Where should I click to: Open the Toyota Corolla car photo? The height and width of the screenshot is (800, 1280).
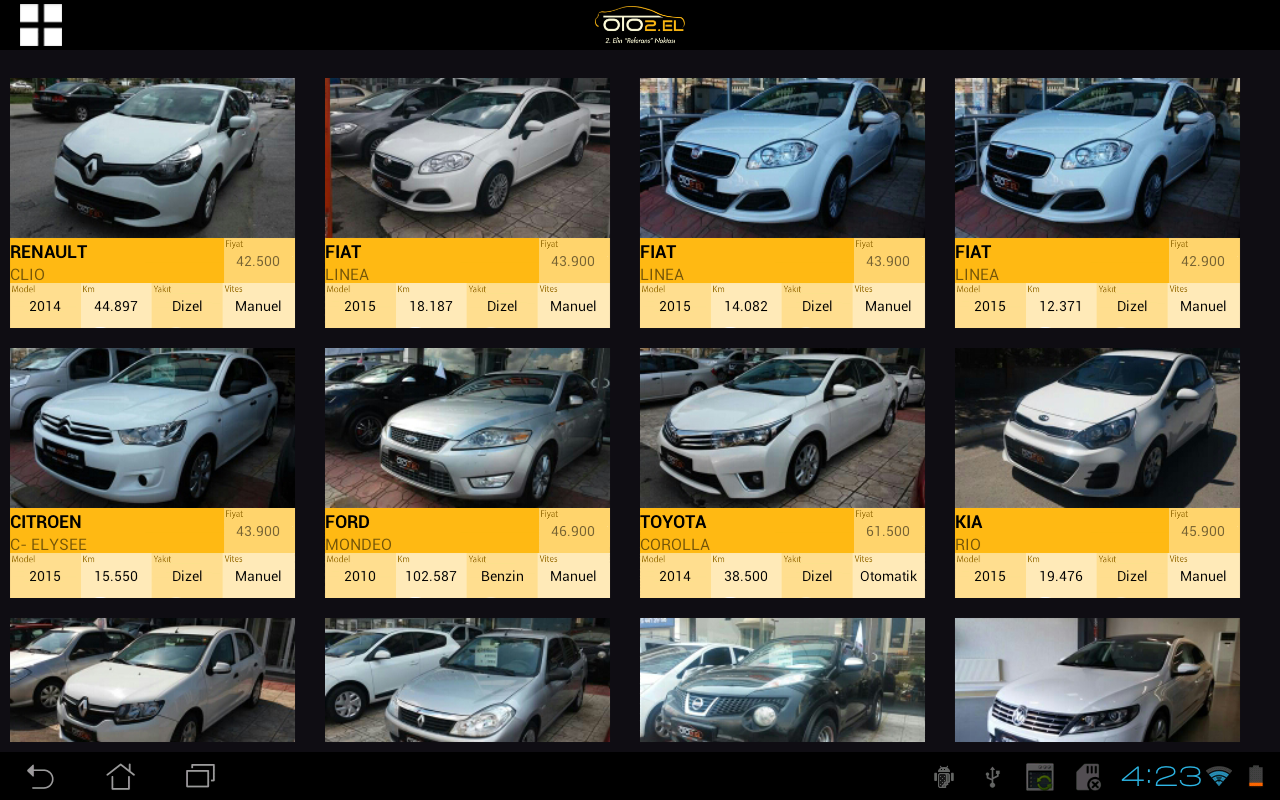point(782,428)
